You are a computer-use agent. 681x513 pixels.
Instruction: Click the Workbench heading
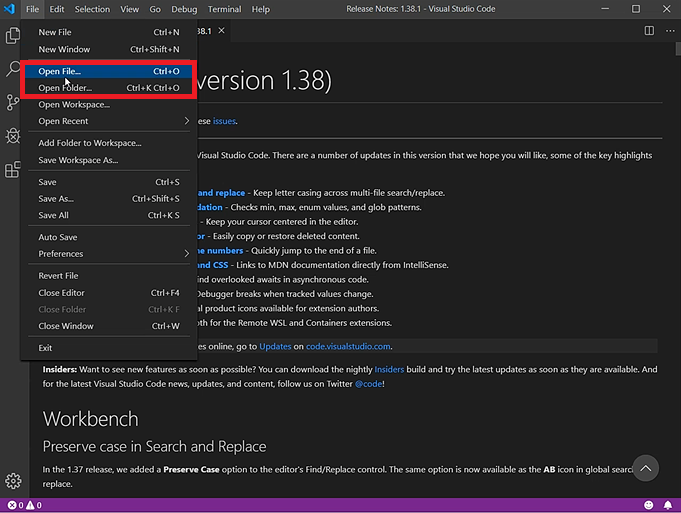coord(90,419)
